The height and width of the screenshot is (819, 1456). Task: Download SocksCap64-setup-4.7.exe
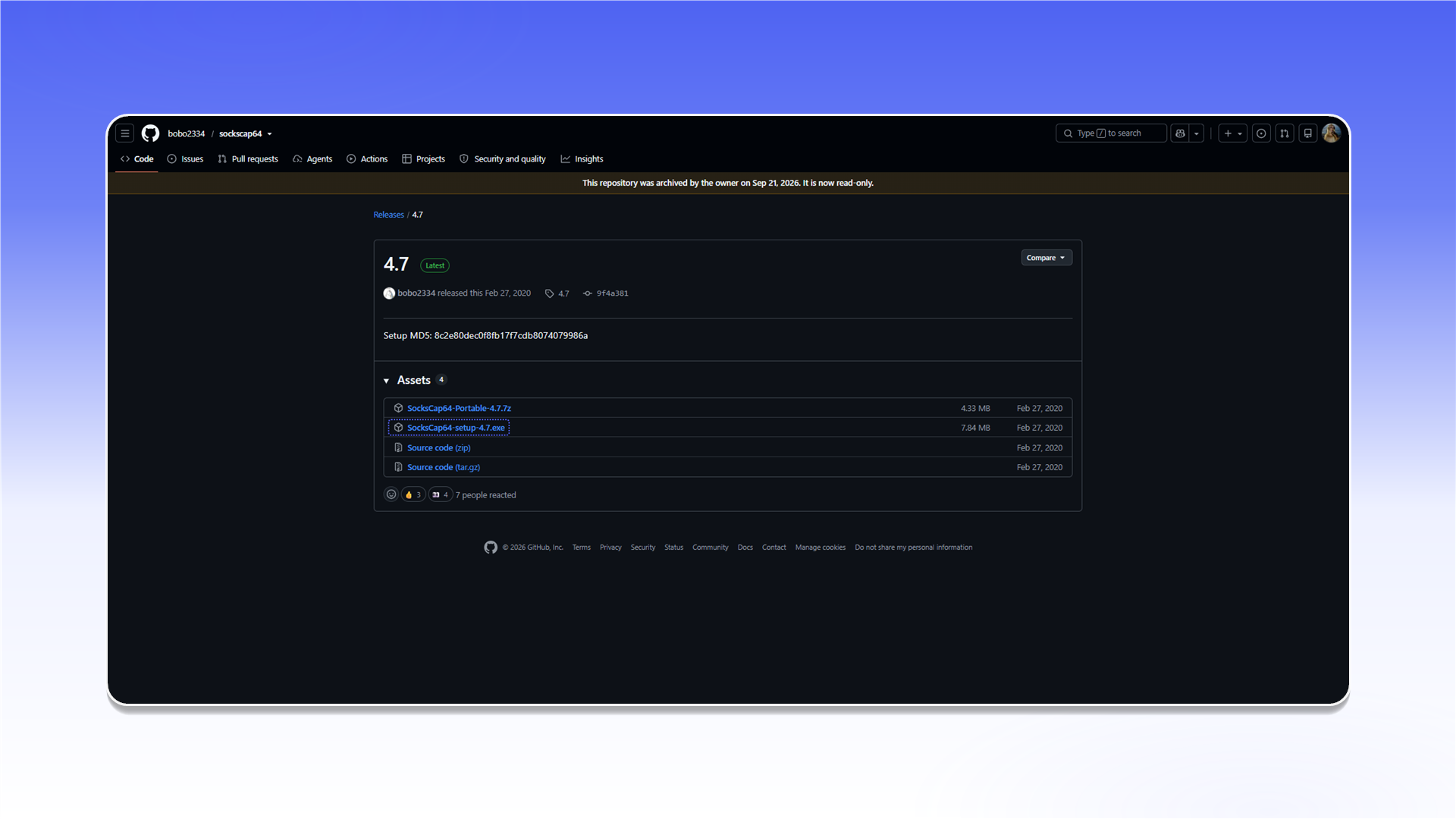click(456, 428)
